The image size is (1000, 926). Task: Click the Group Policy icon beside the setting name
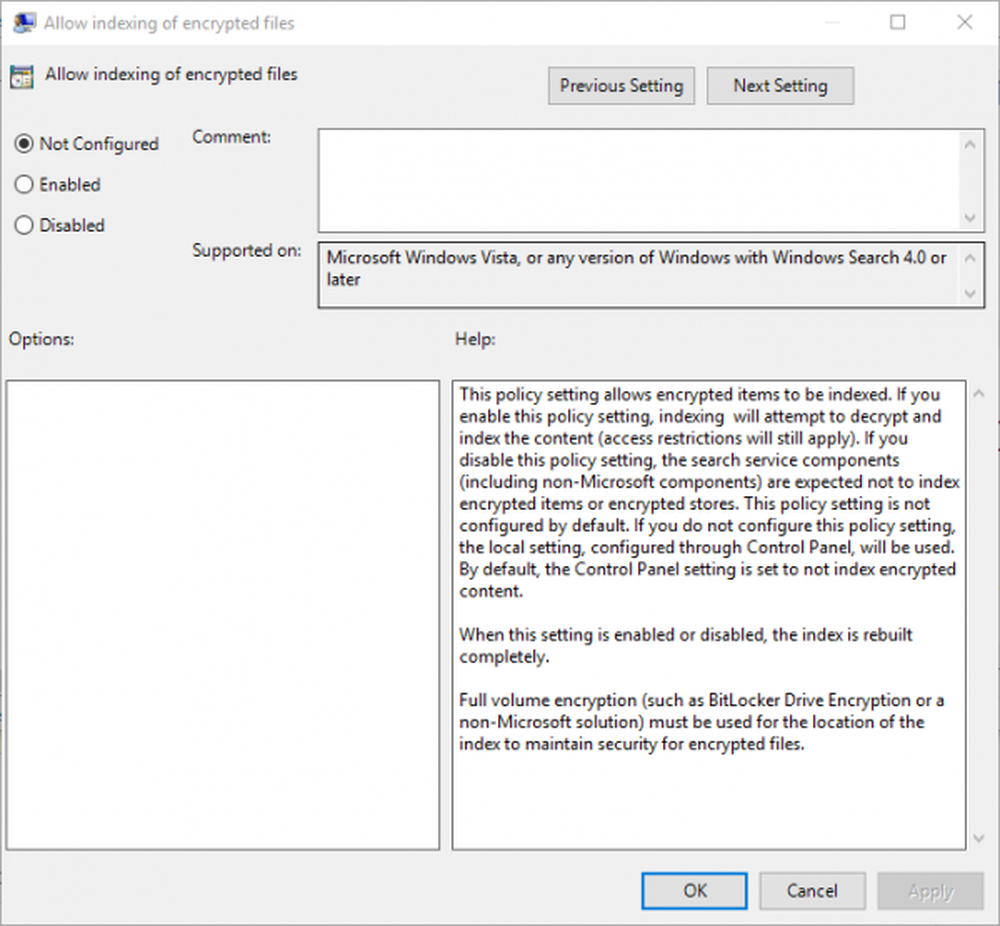[x=22, y=75]
